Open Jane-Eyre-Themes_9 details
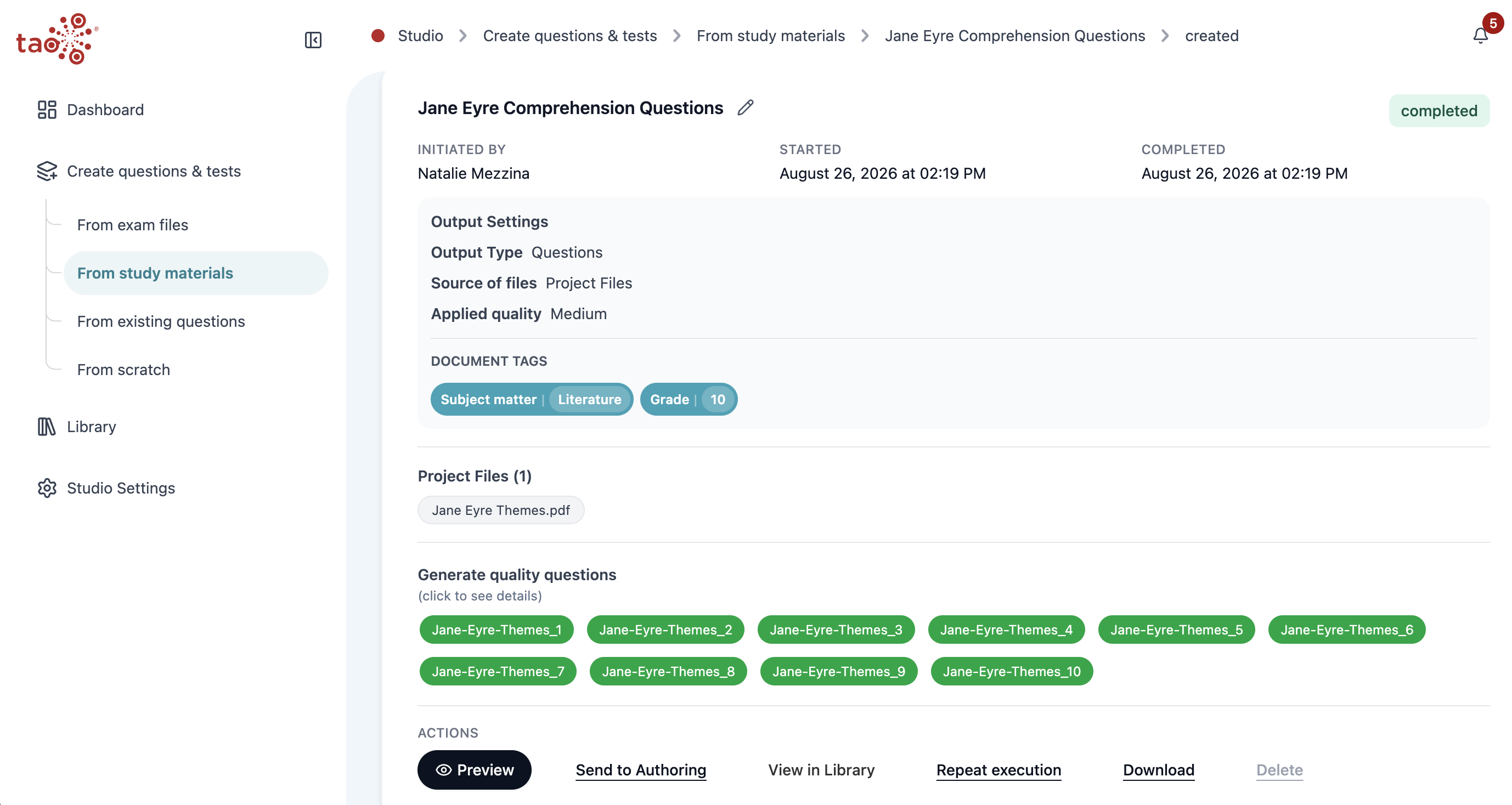Screen dimensions: 1512x805 coord(839,671)
